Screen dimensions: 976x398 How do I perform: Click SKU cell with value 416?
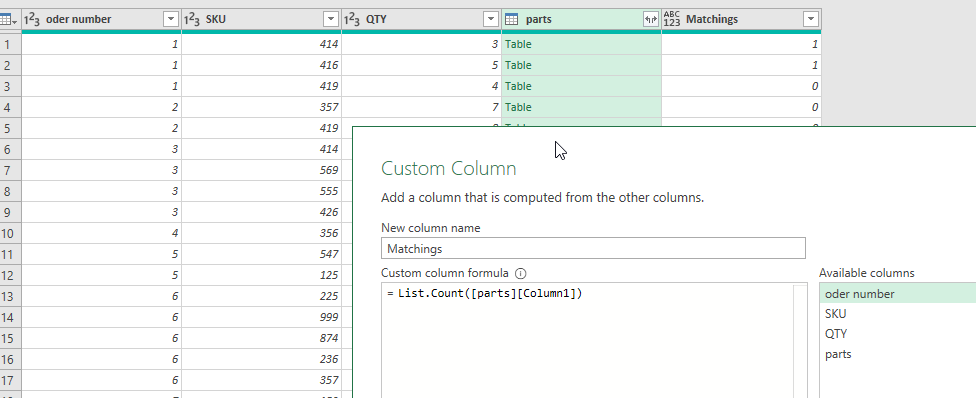[x=261, y=65]
